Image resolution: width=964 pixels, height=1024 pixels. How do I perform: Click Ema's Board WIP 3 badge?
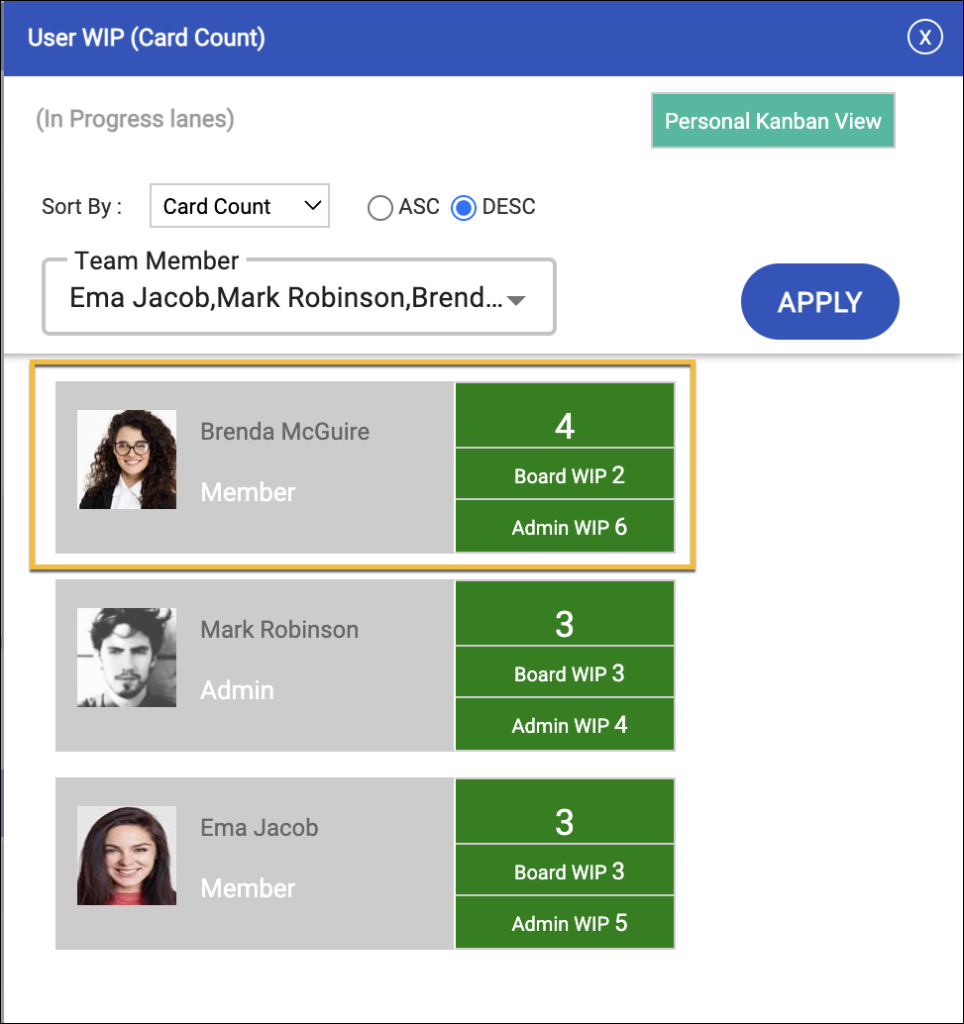(x=564, y=872)
